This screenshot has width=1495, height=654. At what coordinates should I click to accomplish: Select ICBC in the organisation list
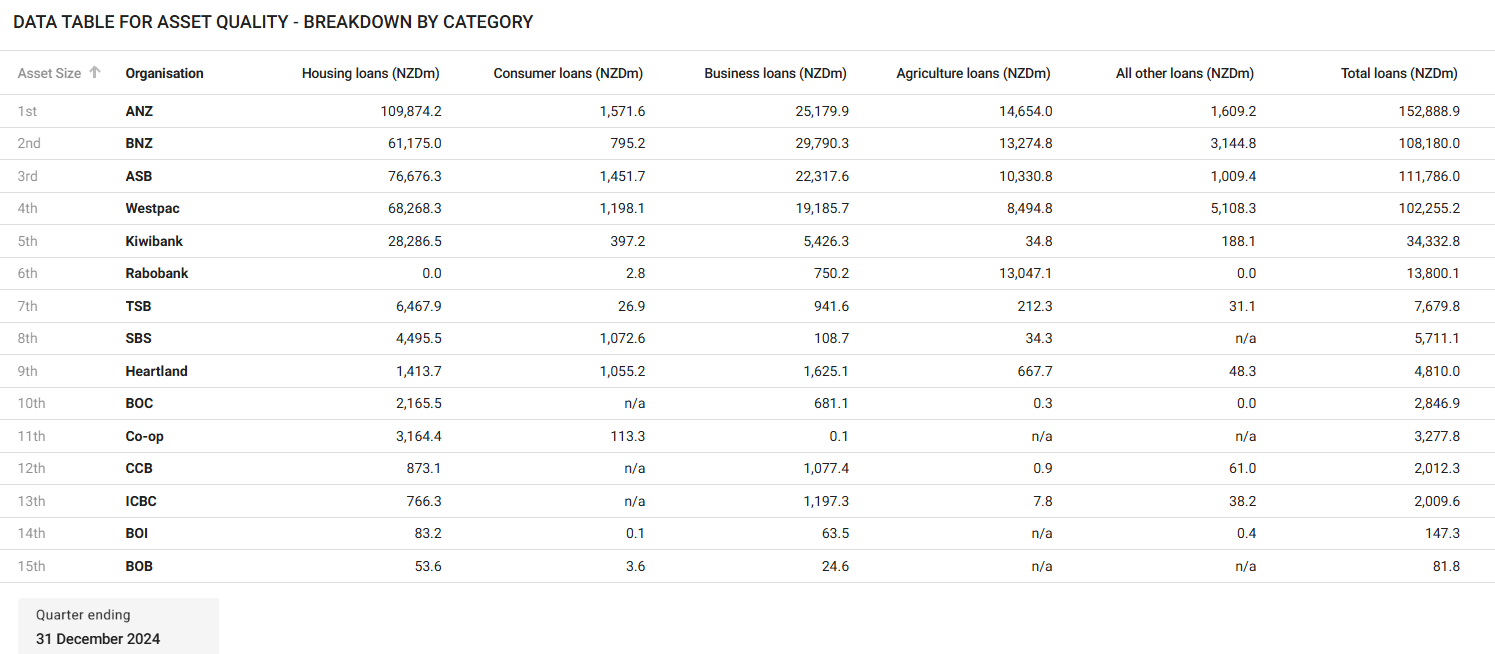(x=141, y=501)
